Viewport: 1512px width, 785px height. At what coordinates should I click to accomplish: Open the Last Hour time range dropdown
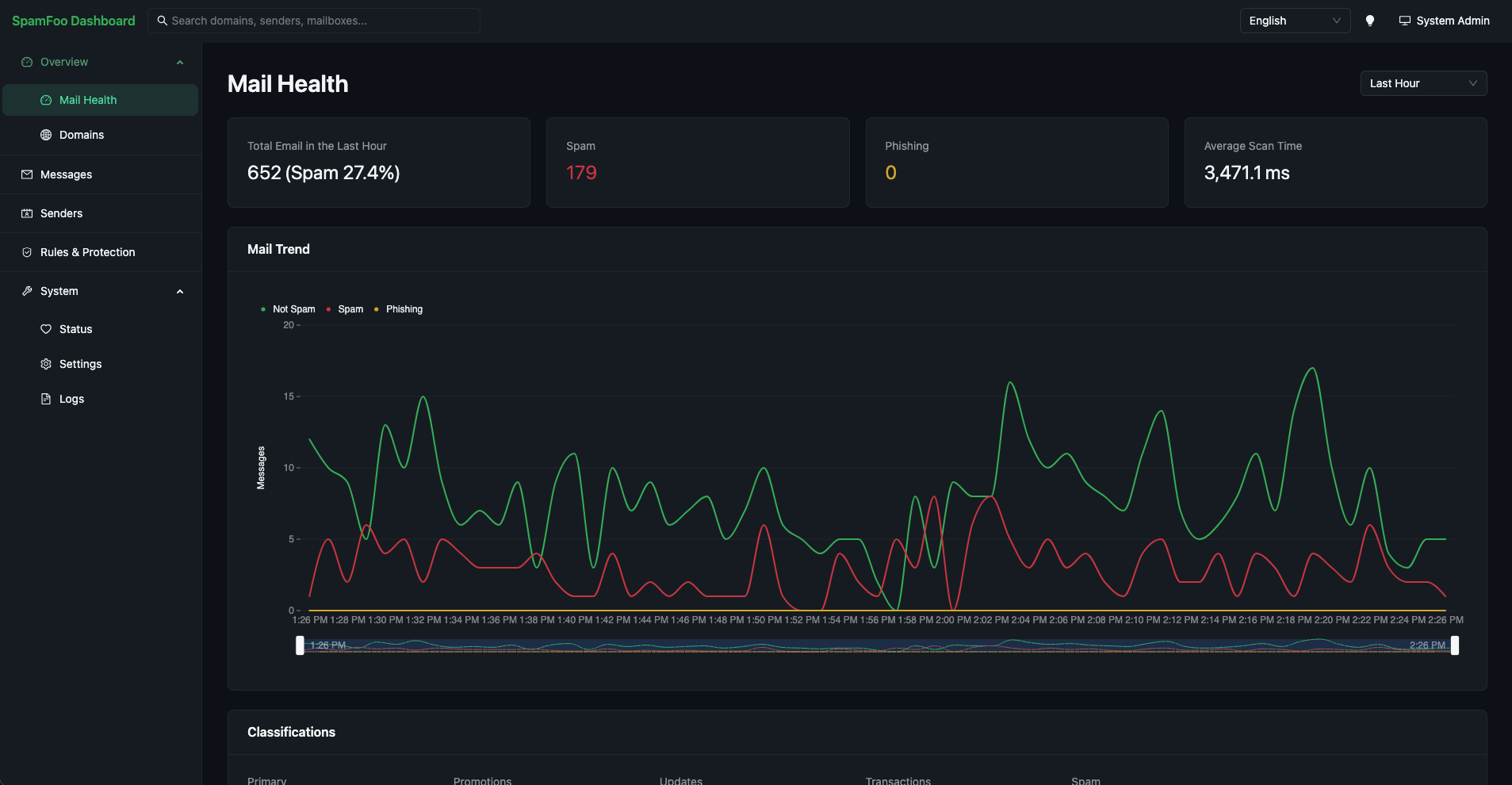point(1423,83)
